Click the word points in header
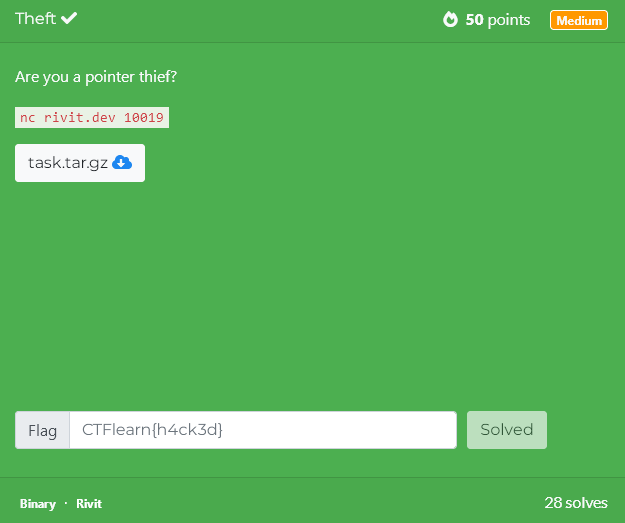 point(509,20)
